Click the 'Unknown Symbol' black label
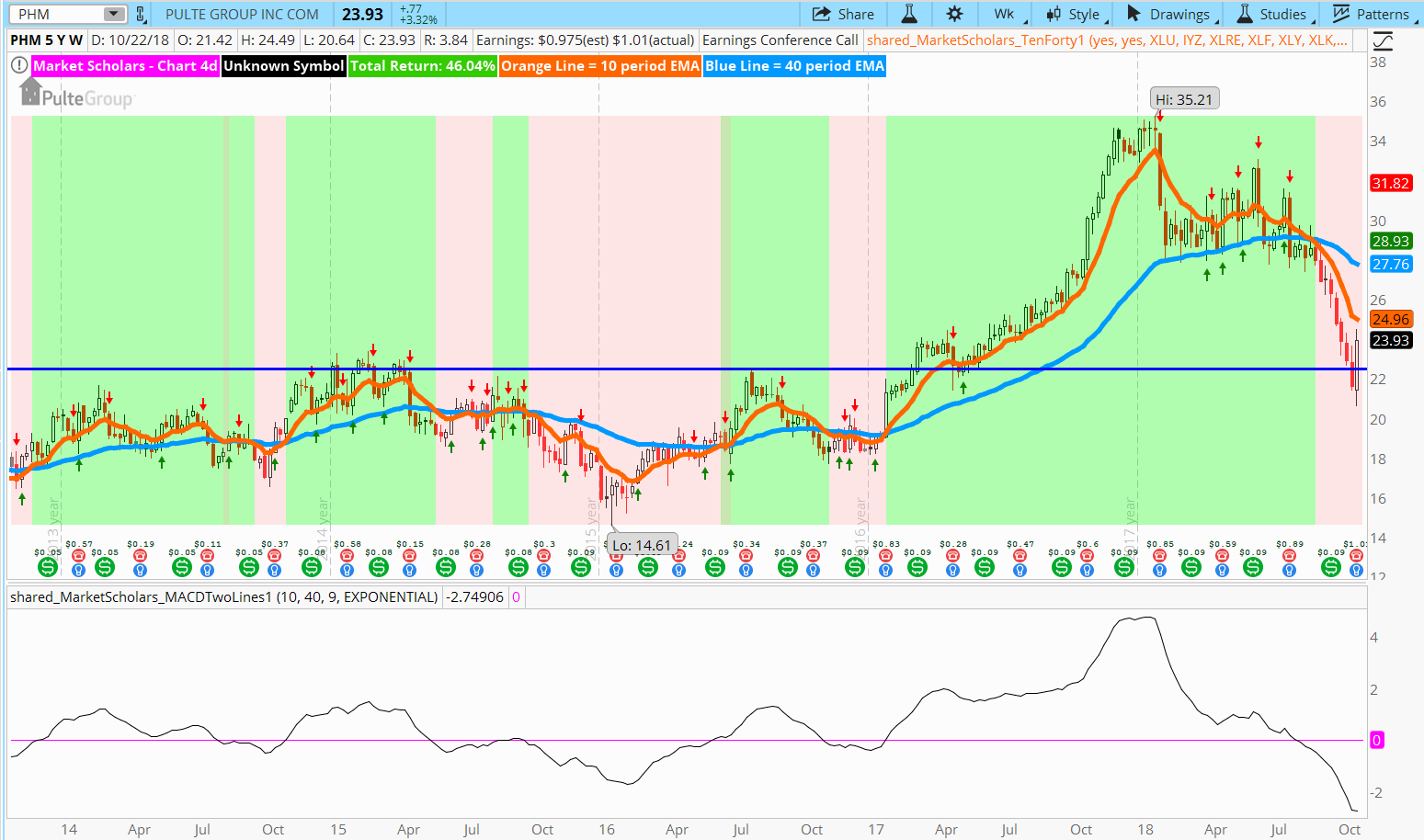 pos(283,66)
